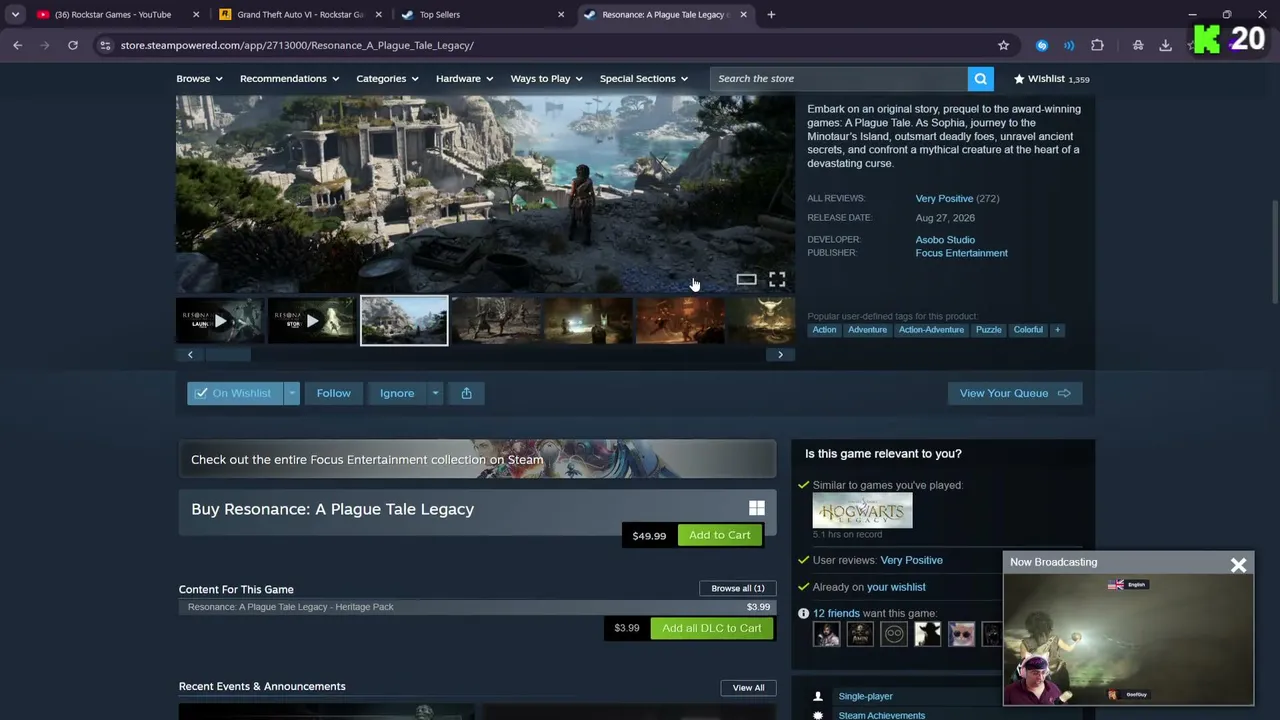Click the third friend avatar with the round-eyed face

pyautogui.click(x=894, y=634)
